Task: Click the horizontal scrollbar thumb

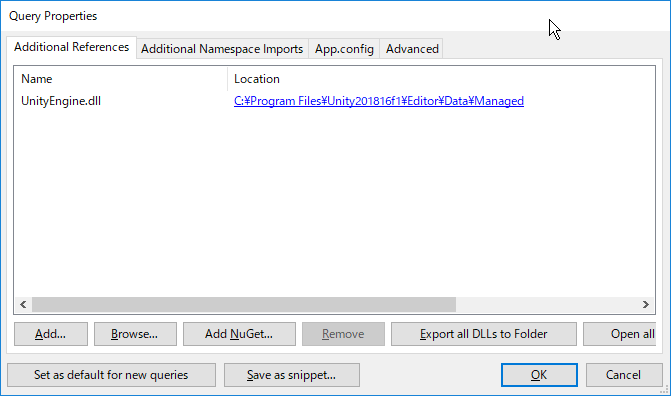Action: click(x=244, y=304)
